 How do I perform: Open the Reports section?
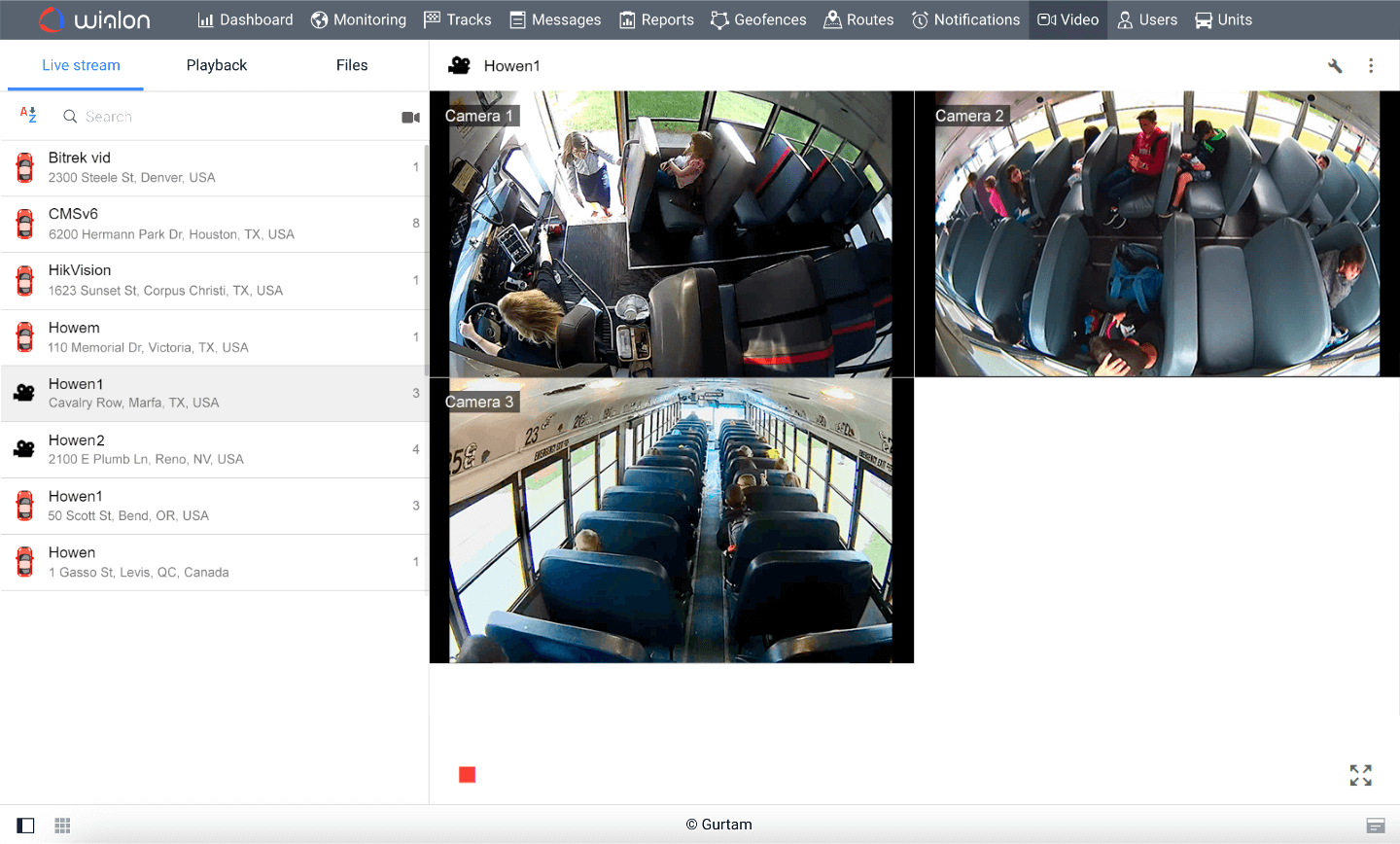pyautogui.click(x=656, y=19)
